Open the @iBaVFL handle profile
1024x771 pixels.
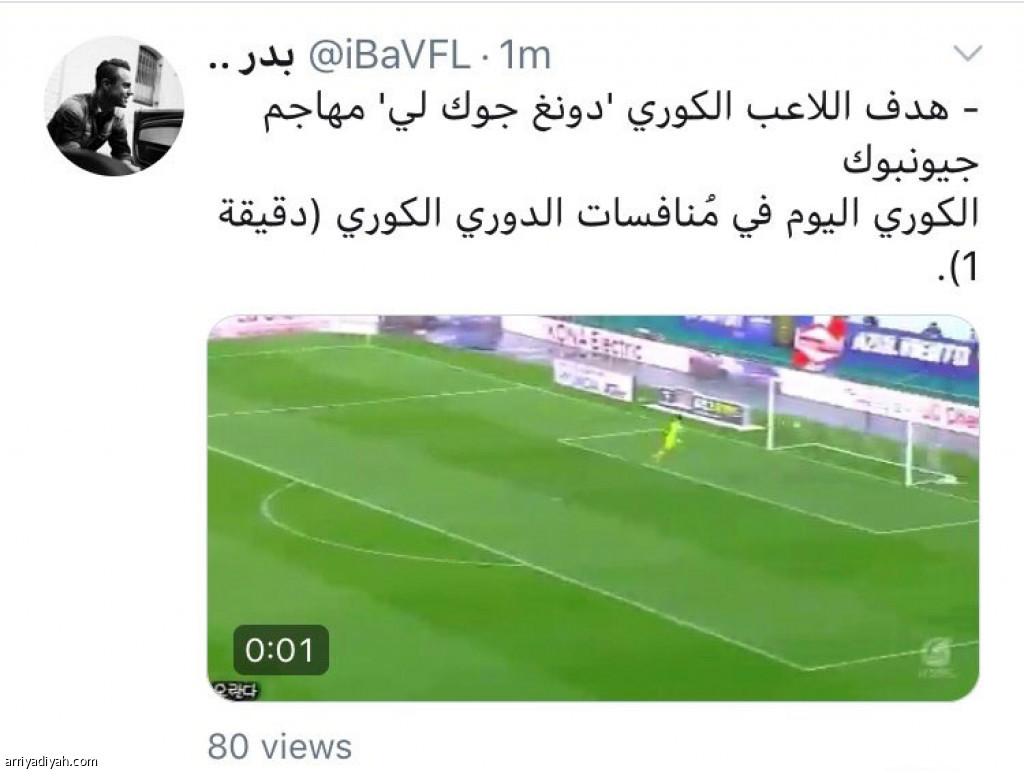(x=389, y=56)
